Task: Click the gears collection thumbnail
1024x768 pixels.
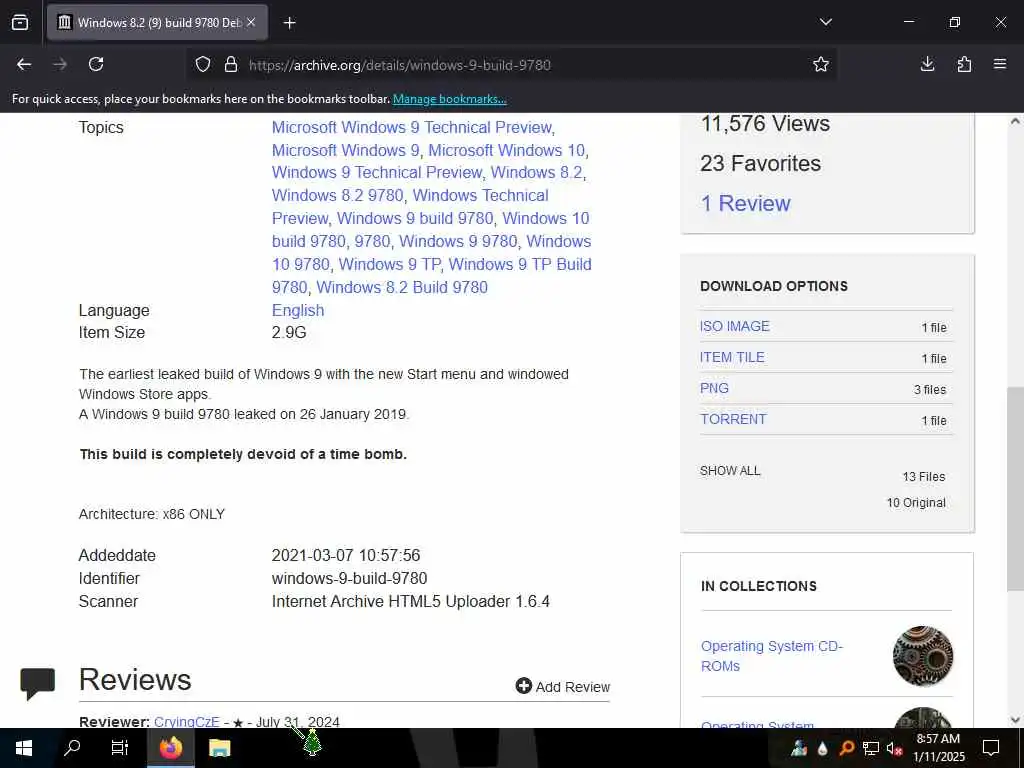Action: click(923, 656)
